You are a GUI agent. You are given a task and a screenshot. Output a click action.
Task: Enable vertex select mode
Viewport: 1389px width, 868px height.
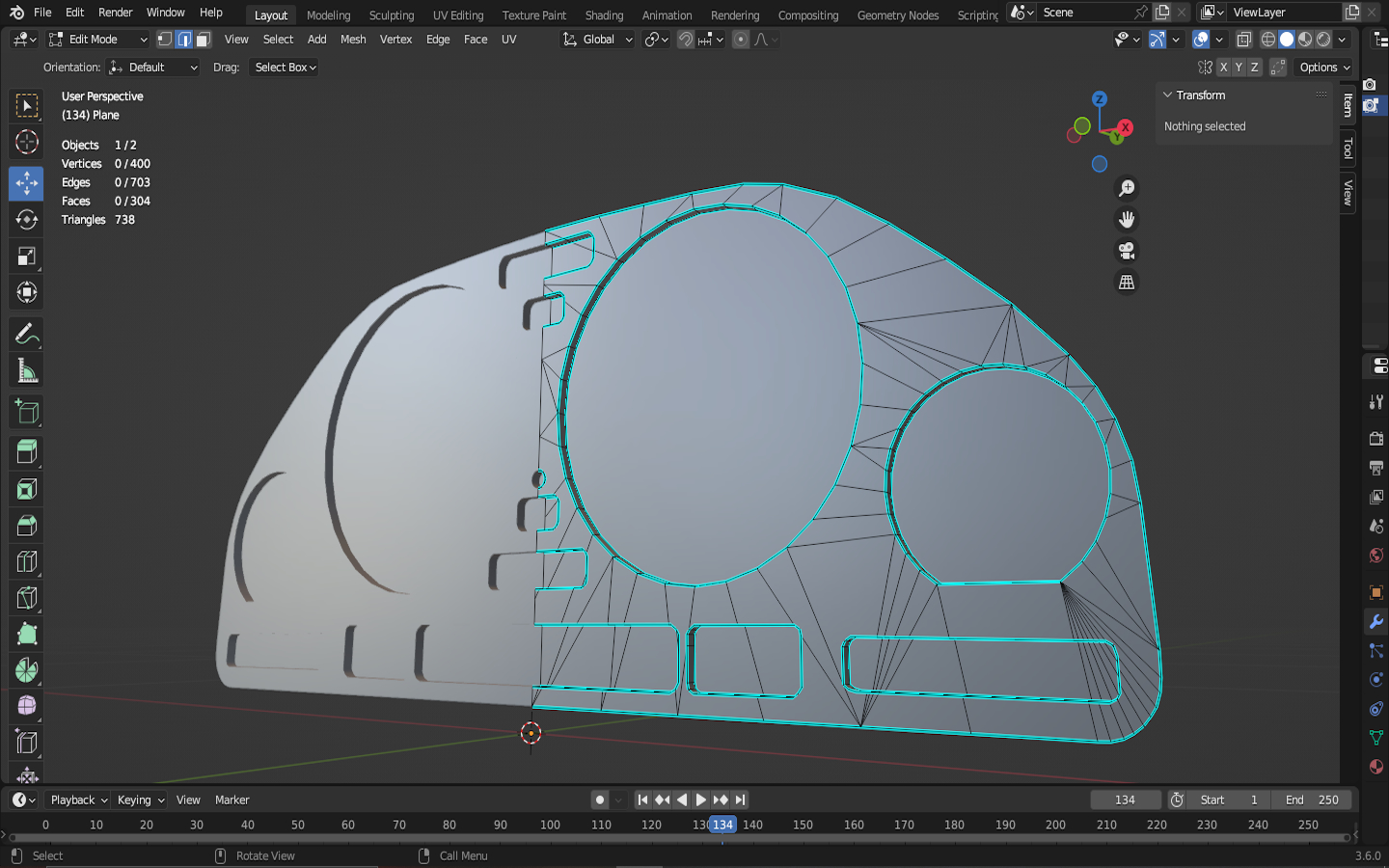(165, 40)
